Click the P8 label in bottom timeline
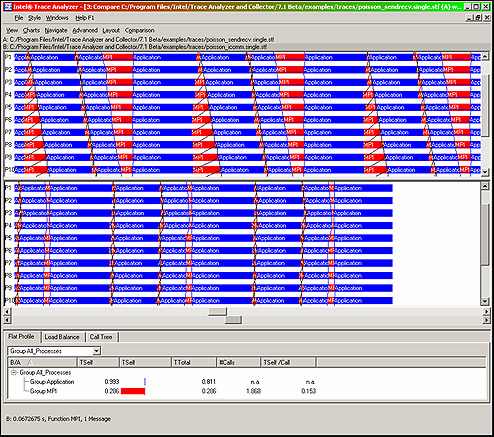 (x=8, y=276)
